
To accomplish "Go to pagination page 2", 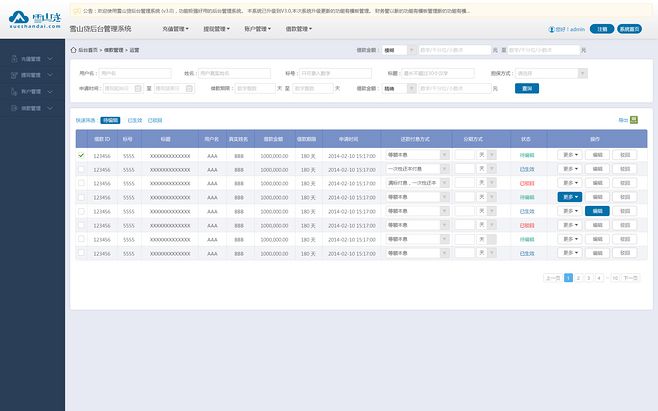I will point(578,278).
